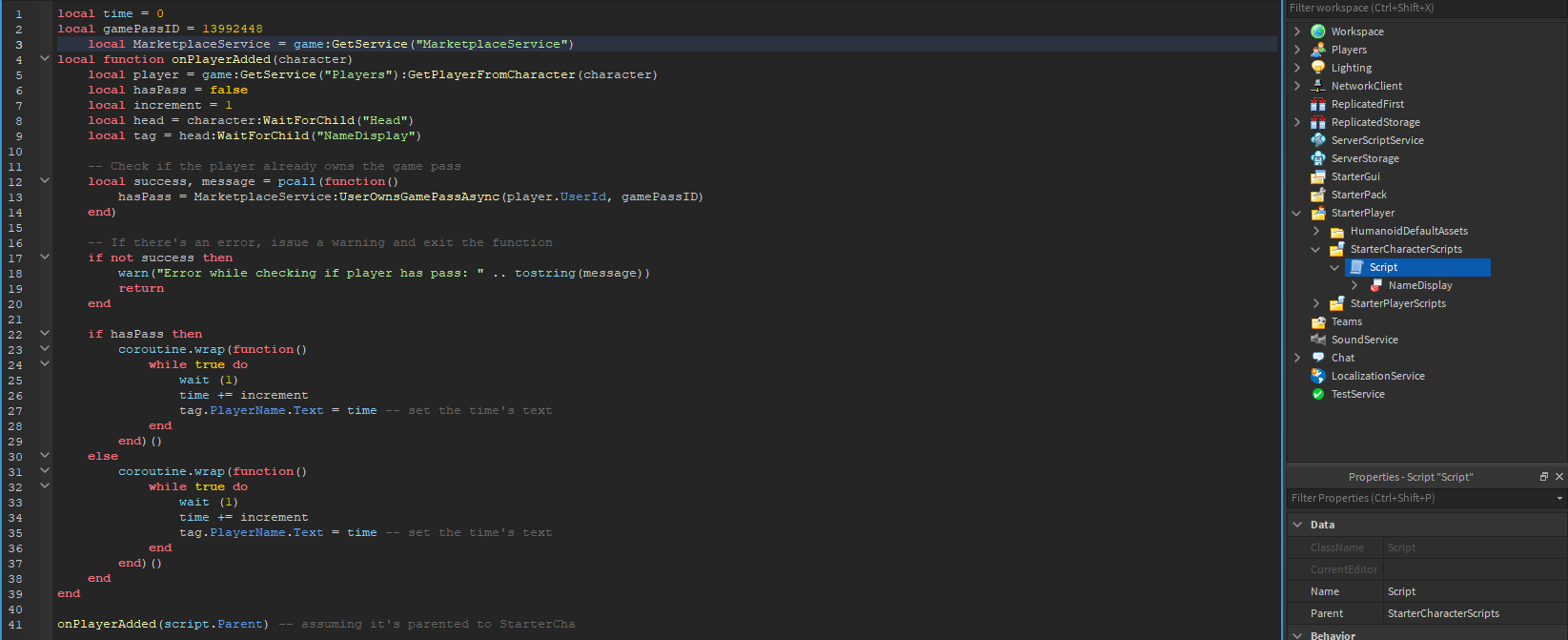Select TestService in Explorer
The width and height of the screenshot is (1568, 640).
pyautogui.click(x=1357, y=394)
